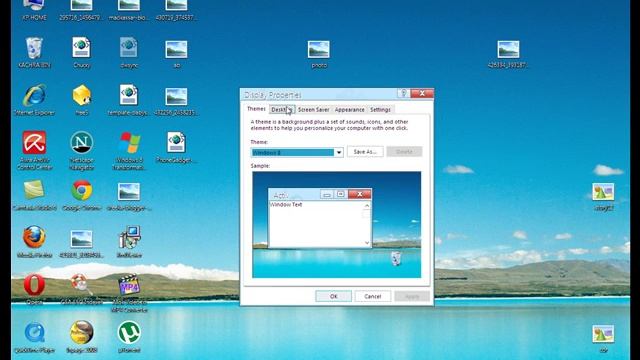Select the image file starting with 430729
Viewport: 640px width, 360px height.
pos(176,10)
